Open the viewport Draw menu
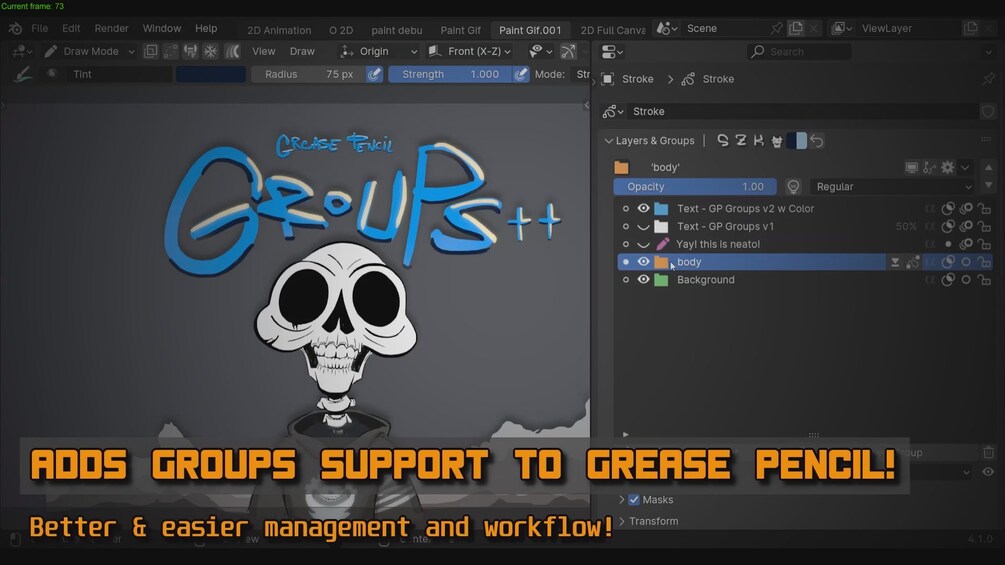Image resolution: width=1005 pixels, height=565 pixels. (x=302, y=51)
